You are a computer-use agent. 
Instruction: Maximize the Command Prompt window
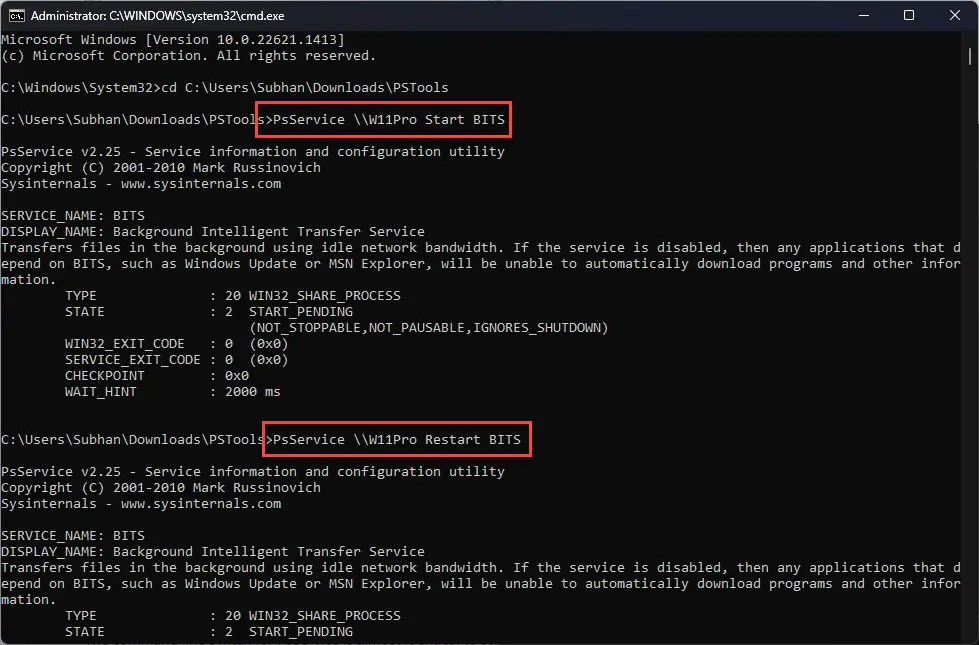tap(909, 16)
